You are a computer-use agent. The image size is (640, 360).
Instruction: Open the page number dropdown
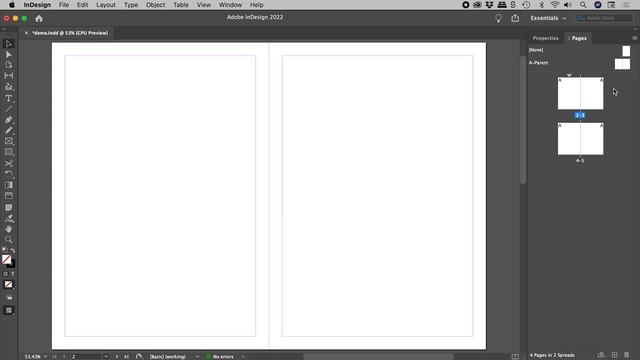click(x=106, y=356)
